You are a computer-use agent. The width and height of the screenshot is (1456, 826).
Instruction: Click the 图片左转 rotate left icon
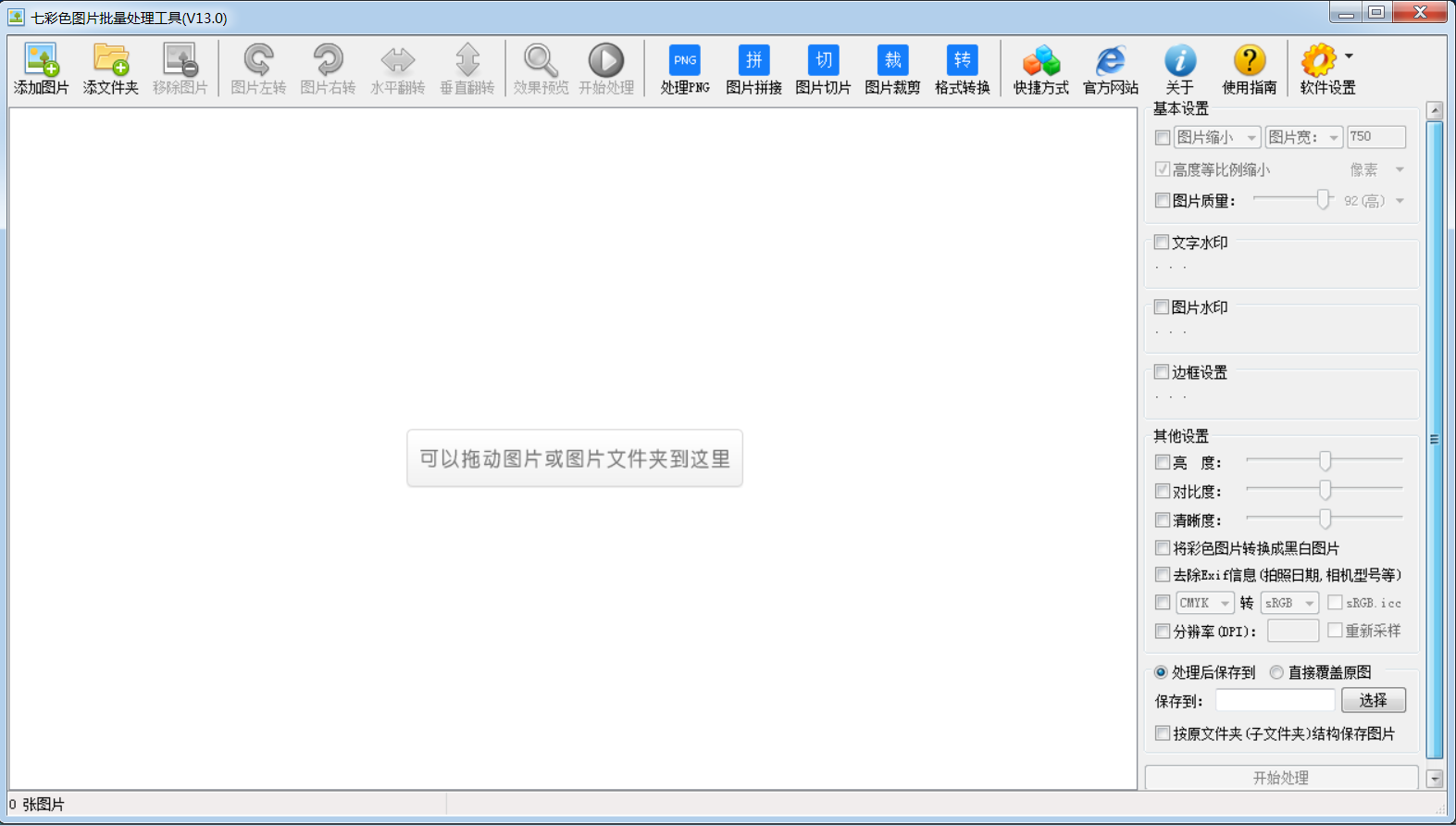tap(258, 61)
